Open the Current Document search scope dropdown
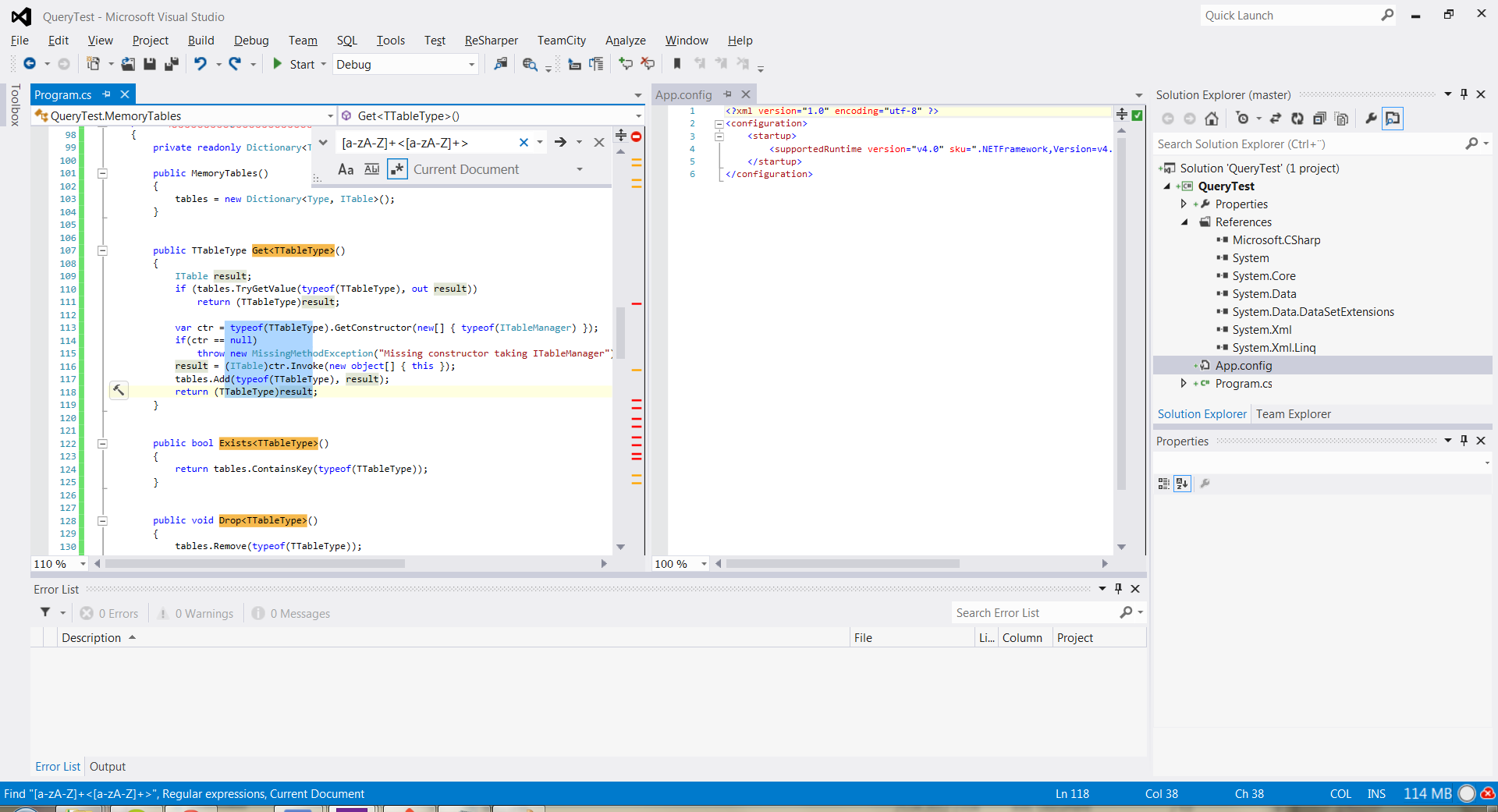Viewport: 1498px width, 812px height. (x=579, y=169)
